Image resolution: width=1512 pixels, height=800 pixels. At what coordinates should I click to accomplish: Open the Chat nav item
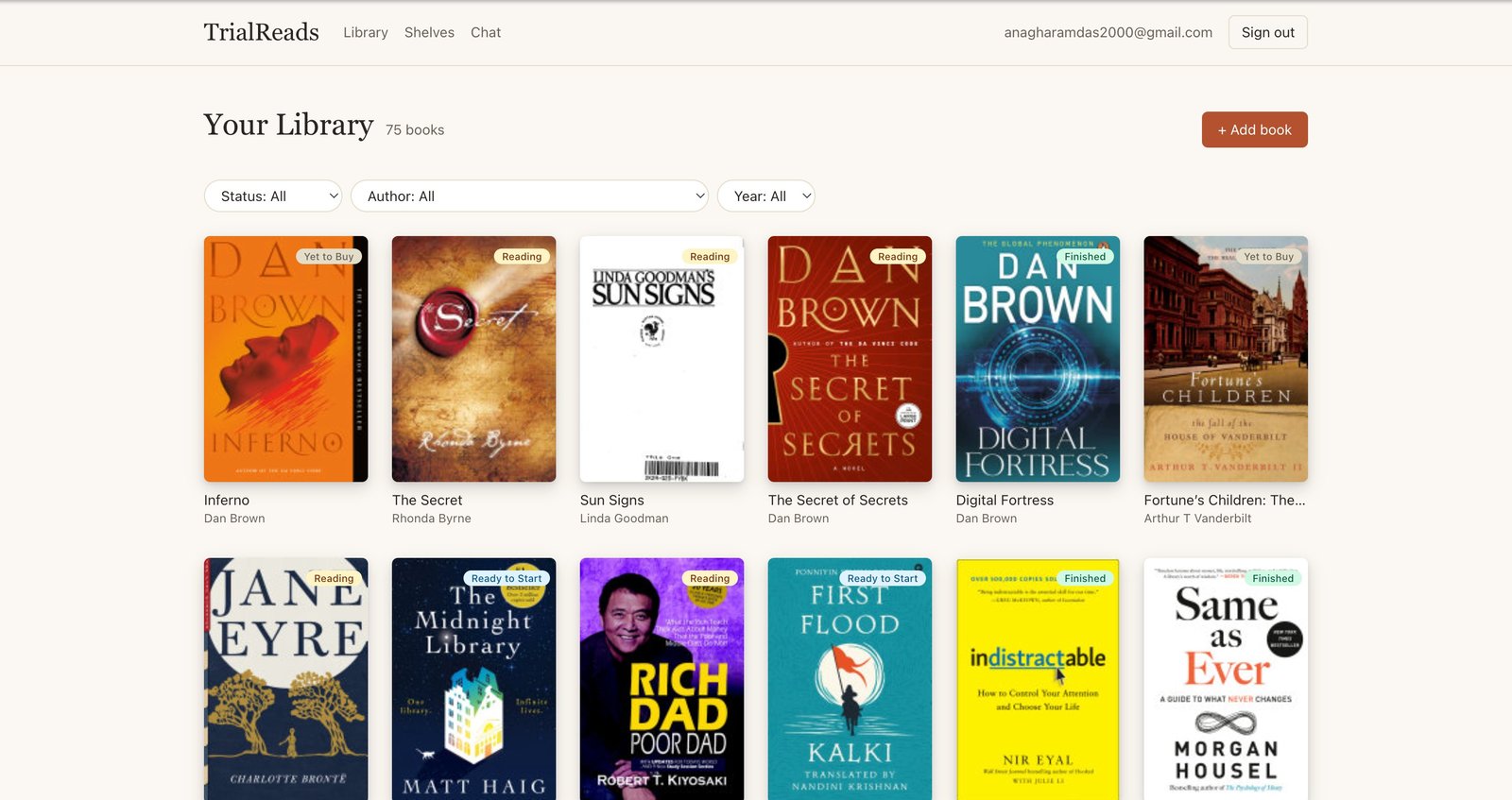pos(486,32)
